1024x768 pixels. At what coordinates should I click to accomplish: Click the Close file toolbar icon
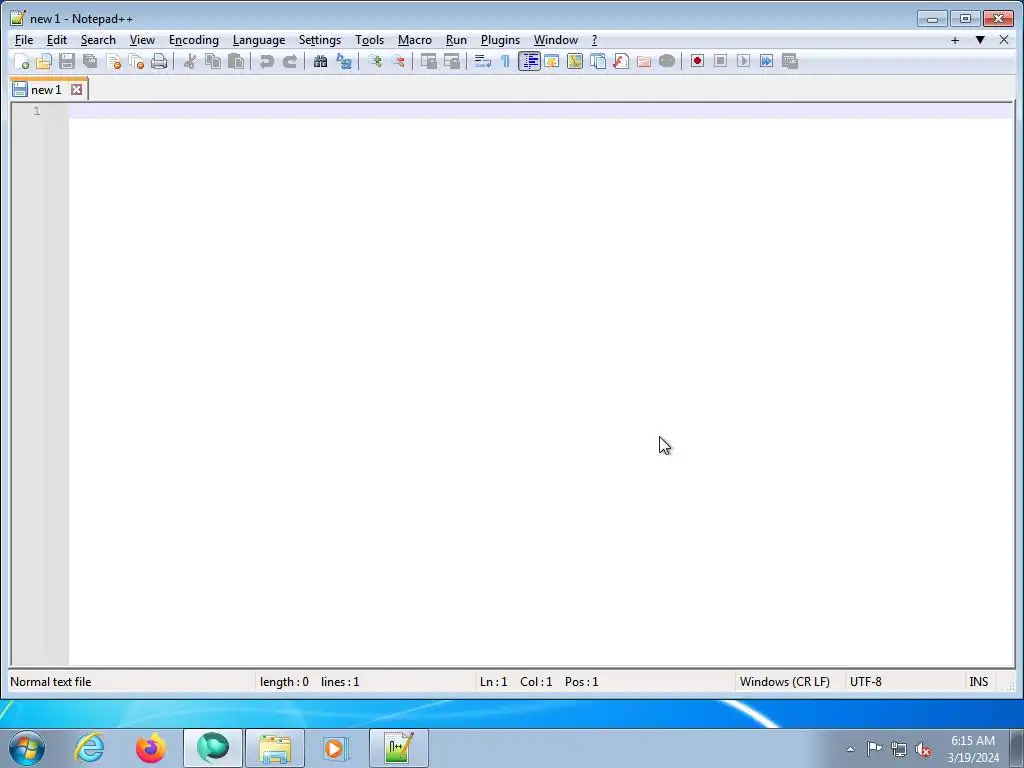click(x=114, y=61)
